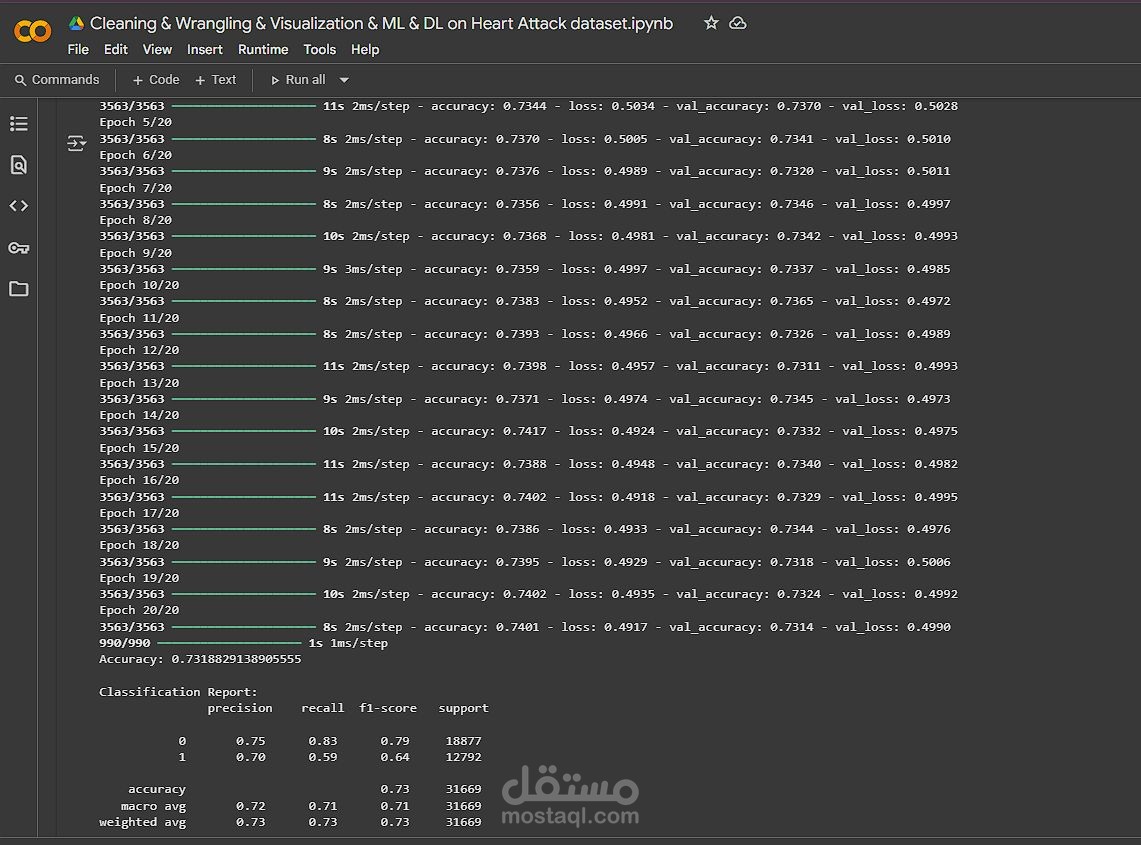Star the notebook with the star icon
The image size is (1141, 845).
(x=711, y=23)
